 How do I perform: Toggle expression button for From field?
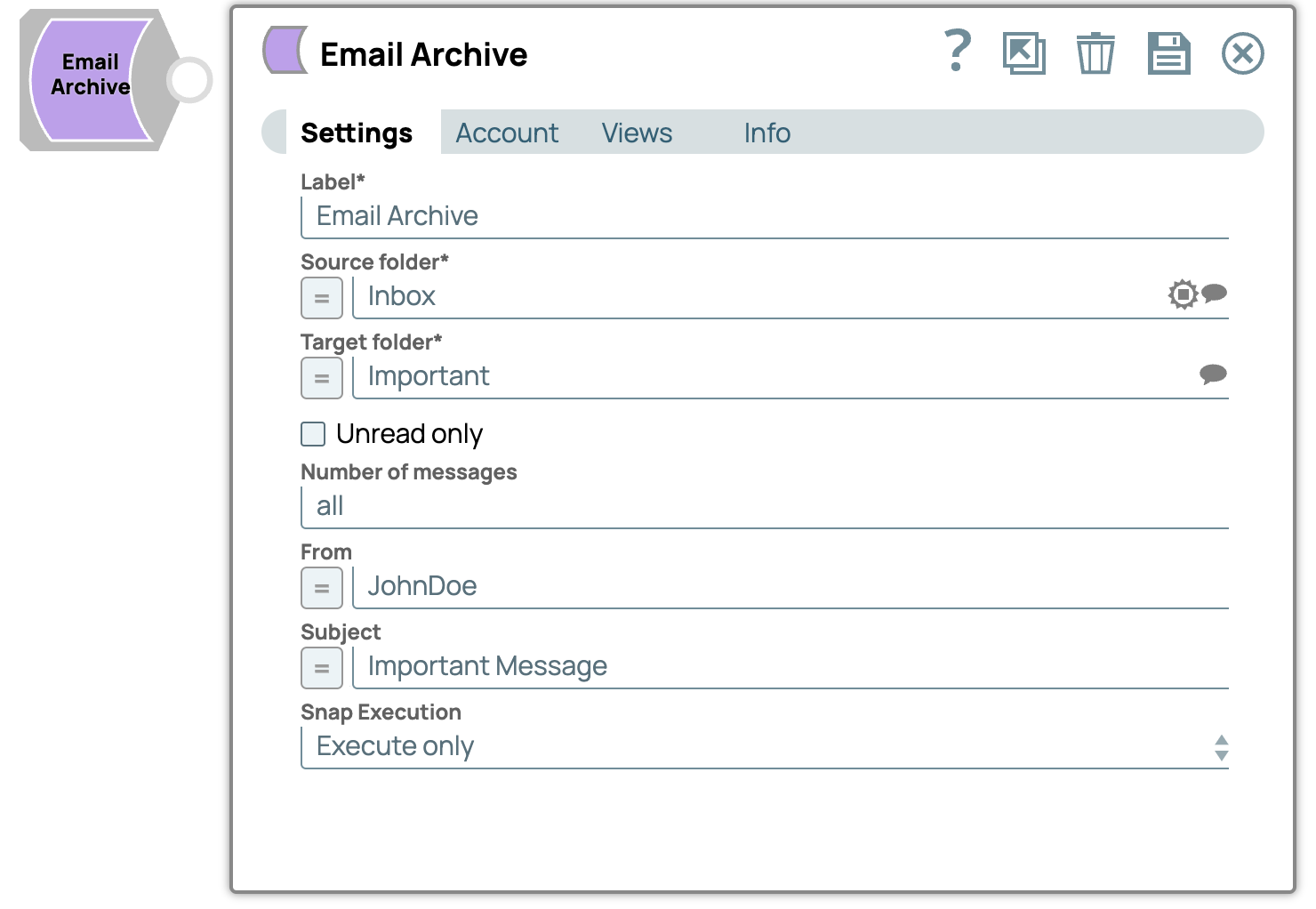322,588
